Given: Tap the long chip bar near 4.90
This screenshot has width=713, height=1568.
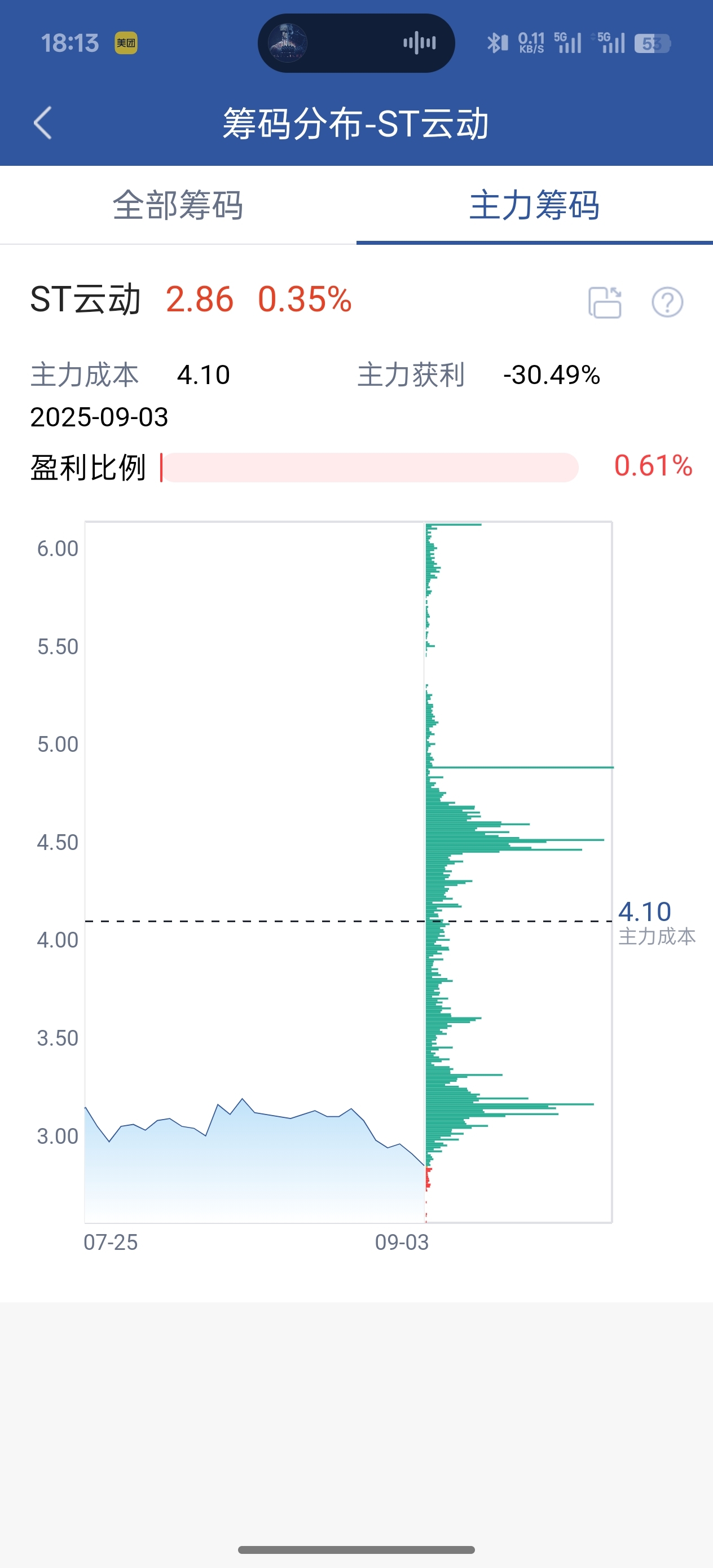Looking at the screenshot, I should [x=520, y=767].
